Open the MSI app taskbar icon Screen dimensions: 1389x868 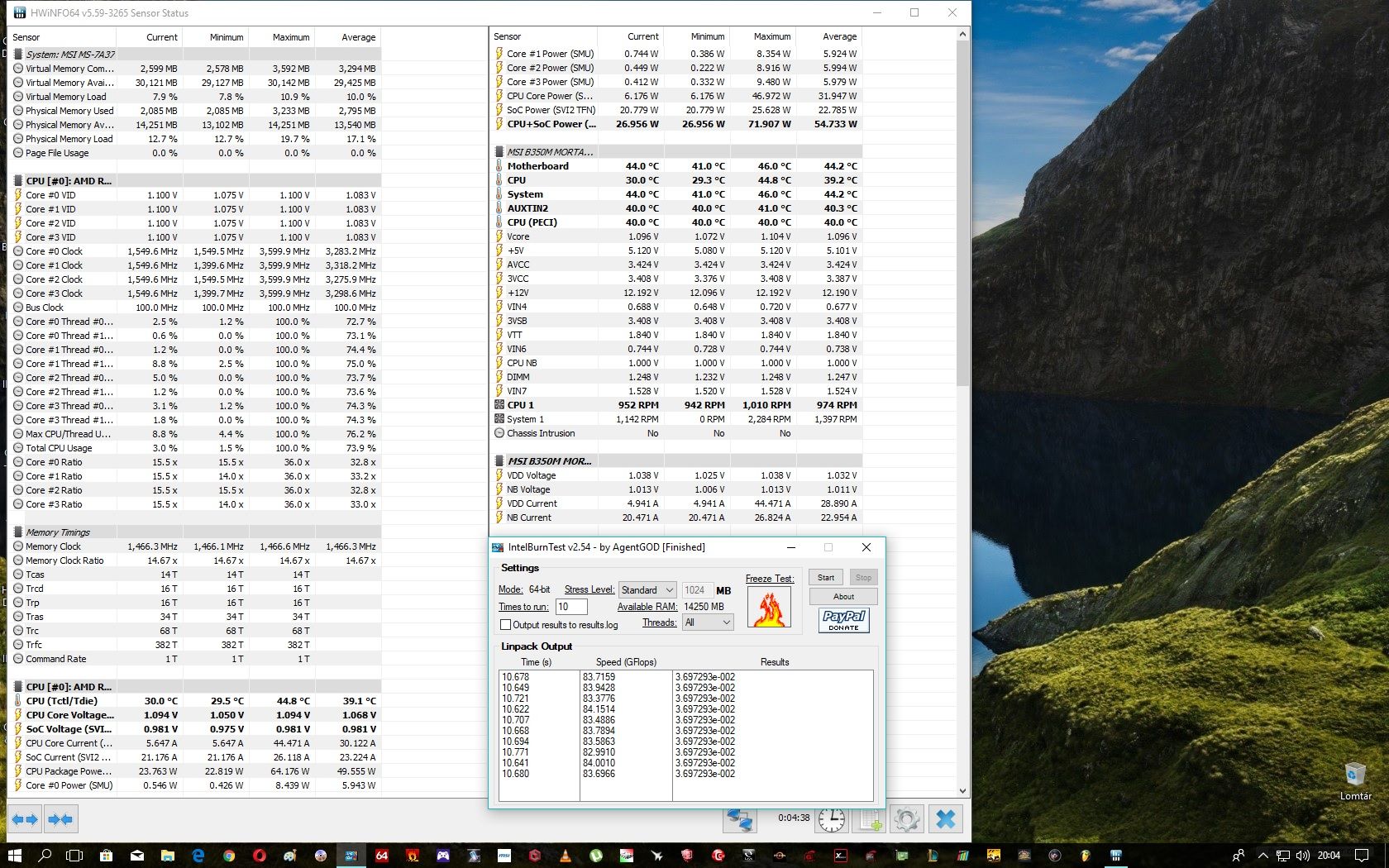(x=504, y=856)
